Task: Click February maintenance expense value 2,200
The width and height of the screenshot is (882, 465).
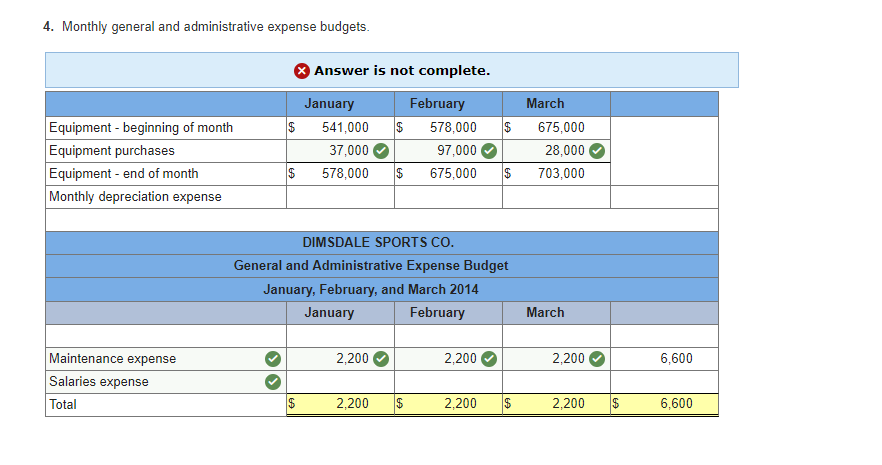Action: (x=461, y=359)
